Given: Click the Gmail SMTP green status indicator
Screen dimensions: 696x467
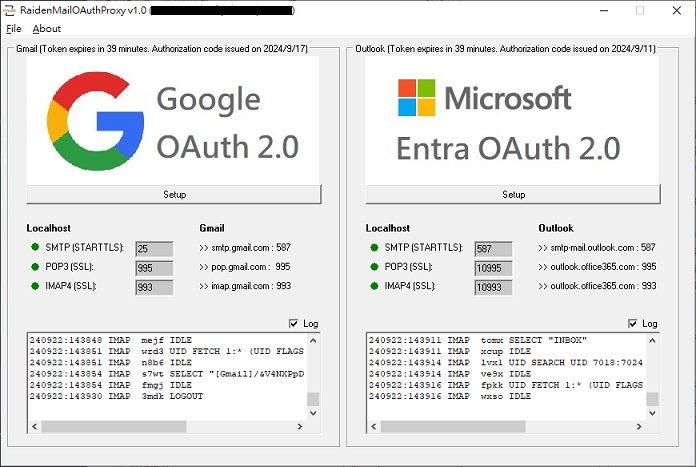Looking at the screenshot, I should (35, 247).
